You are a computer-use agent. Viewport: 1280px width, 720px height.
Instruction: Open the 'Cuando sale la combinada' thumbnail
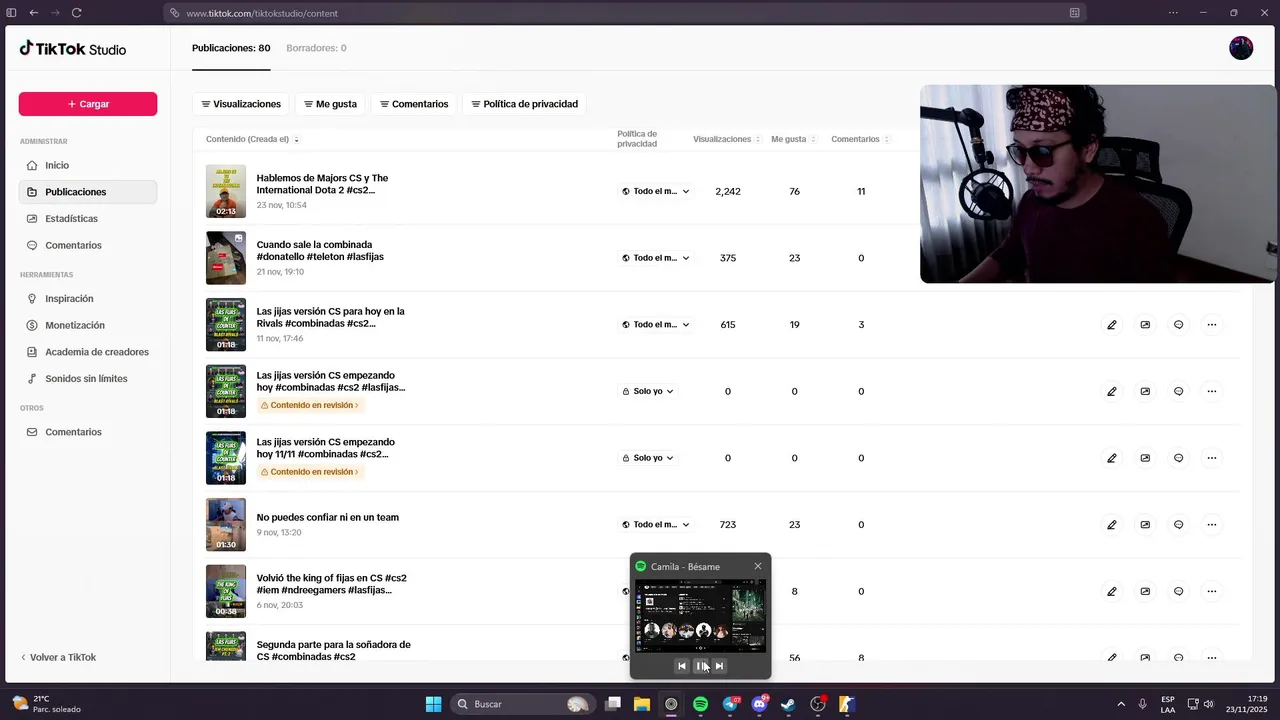point(226,258)
